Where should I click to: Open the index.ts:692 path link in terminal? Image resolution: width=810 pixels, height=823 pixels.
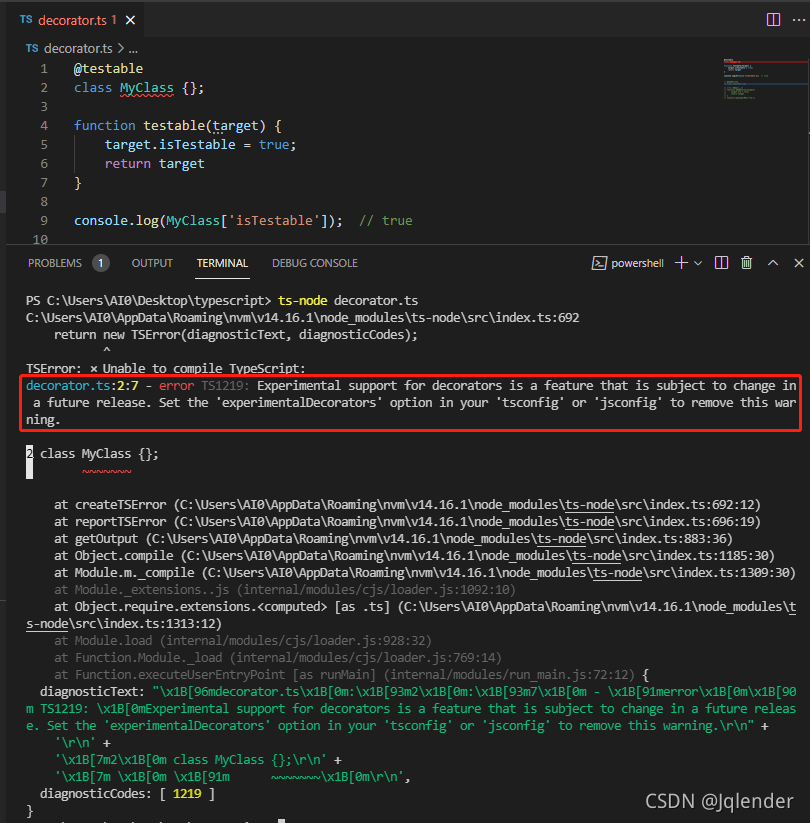click(303, 318)
